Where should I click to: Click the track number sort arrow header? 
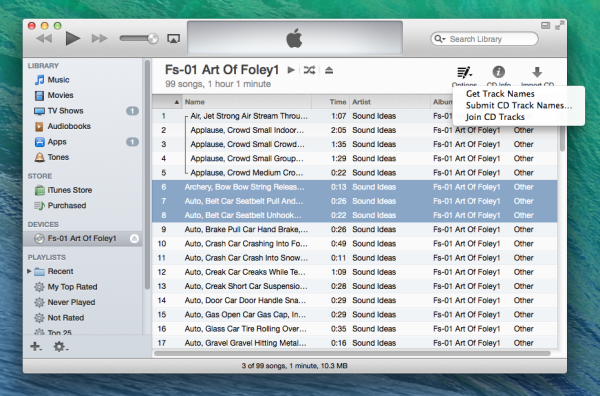[167, 102]
